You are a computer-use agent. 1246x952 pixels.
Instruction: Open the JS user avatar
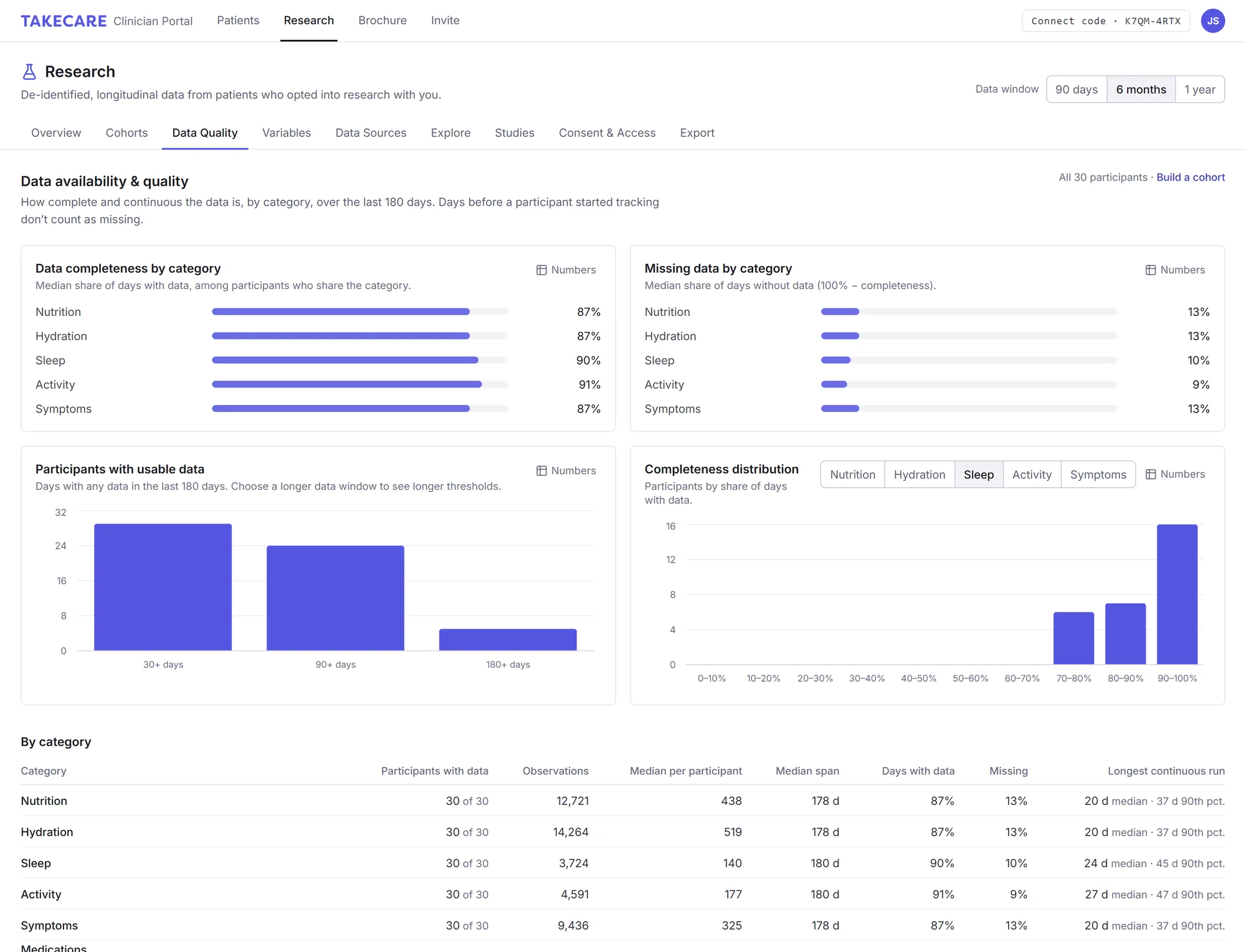(x=1212, y=21)
